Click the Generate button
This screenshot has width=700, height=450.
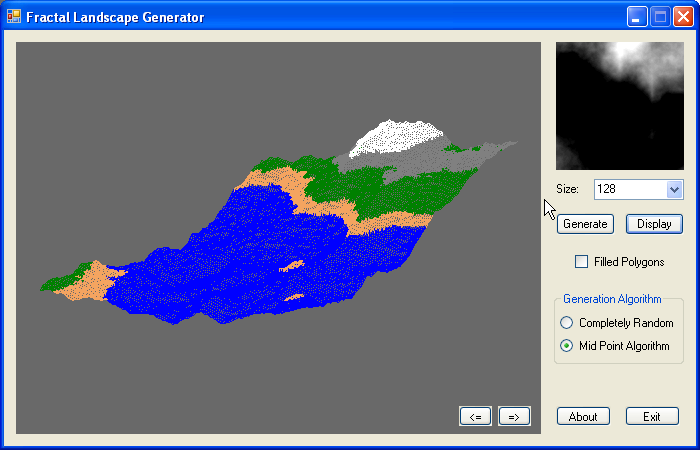click(x=585, y=224)
